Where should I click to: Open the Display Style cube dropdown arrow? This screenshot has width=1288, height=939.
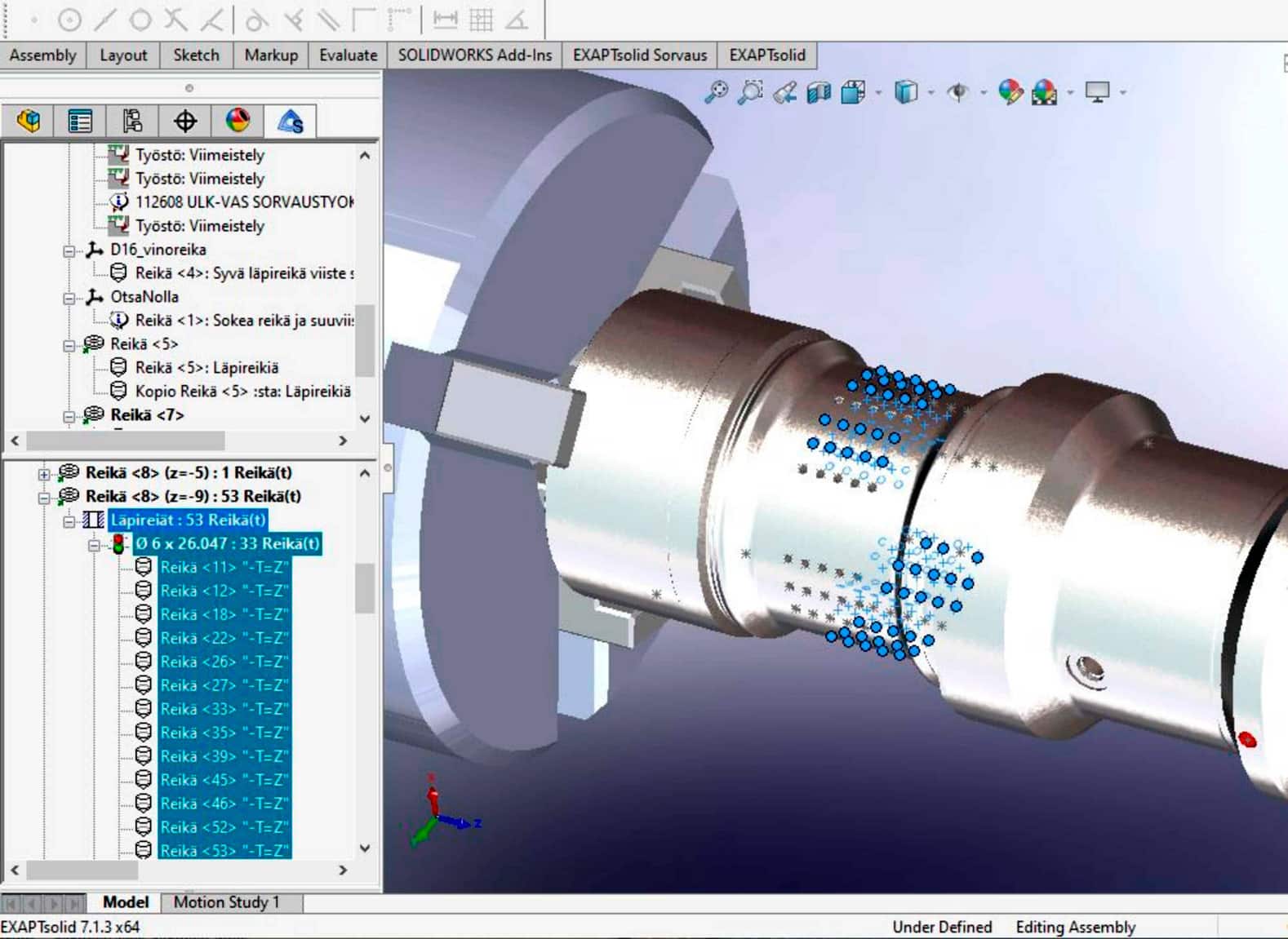point(930,93)
